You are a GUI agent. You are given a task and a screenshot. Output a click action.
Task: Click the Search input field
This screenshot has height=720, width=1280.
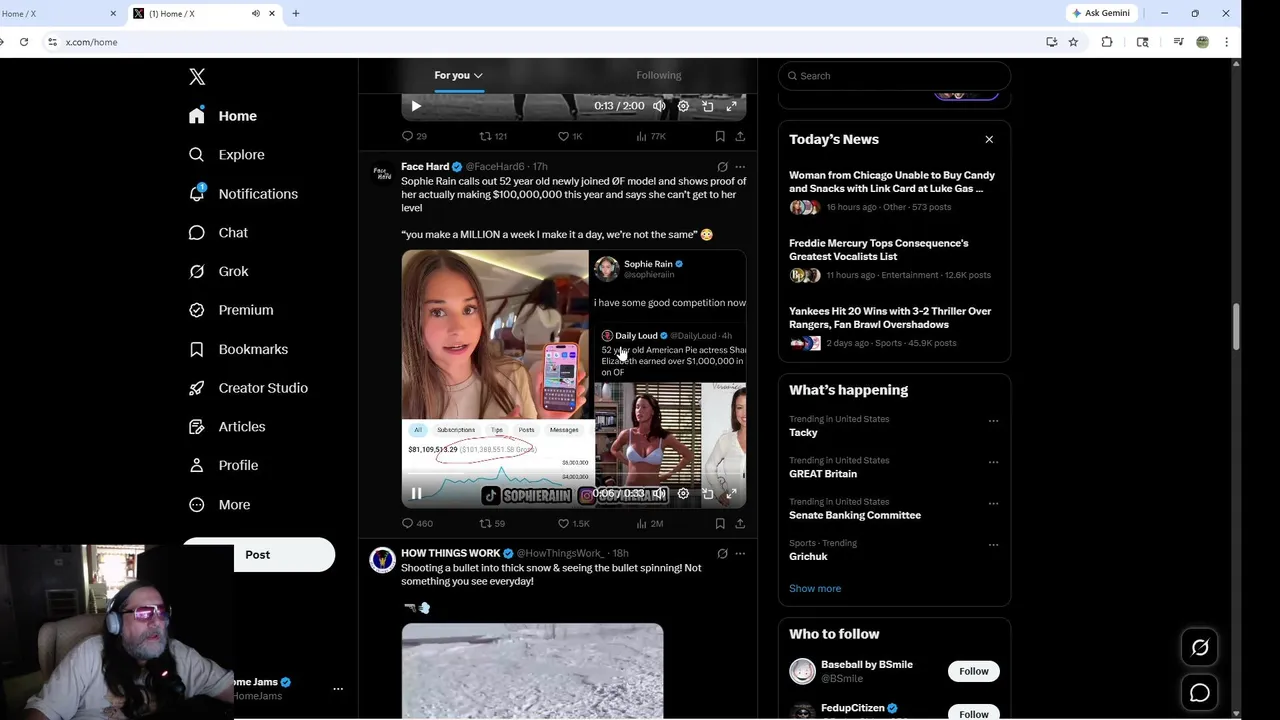pyautogui.click(x=895, y=76)
